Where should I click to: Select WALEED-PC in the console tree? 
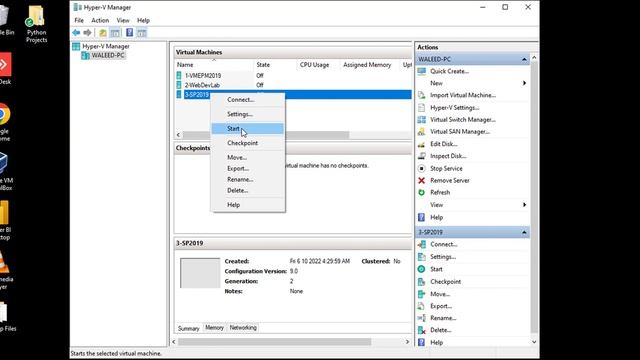point(108,56)
